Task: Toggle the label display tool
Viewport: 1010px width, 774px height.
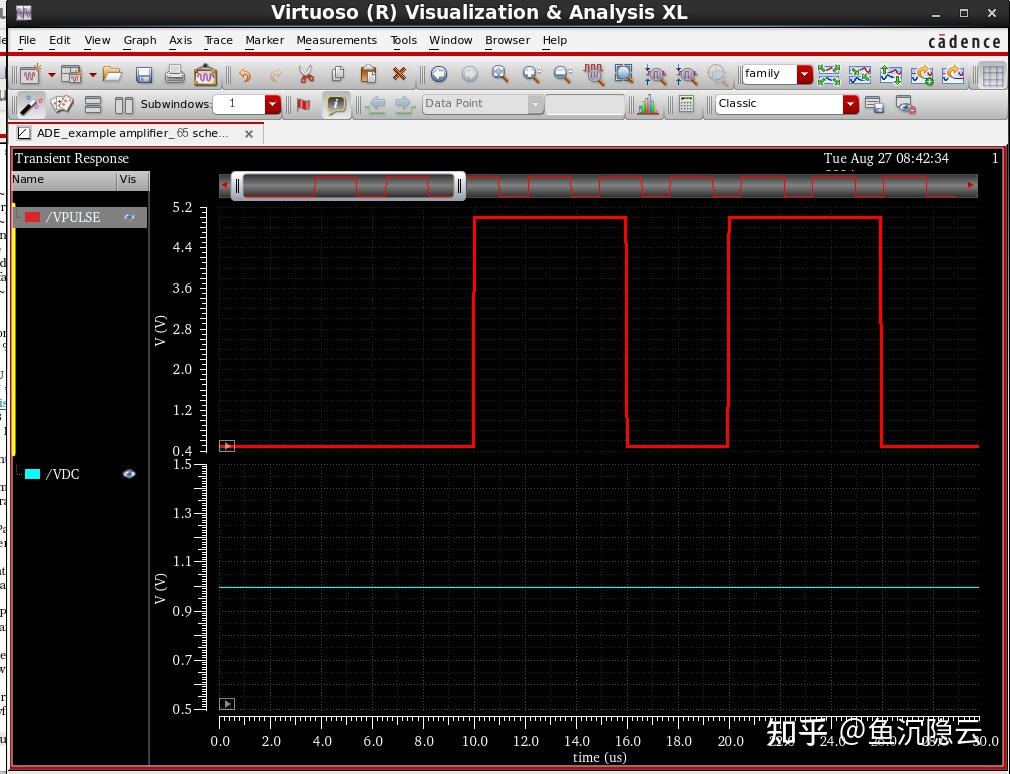Action: pos(335,104)
